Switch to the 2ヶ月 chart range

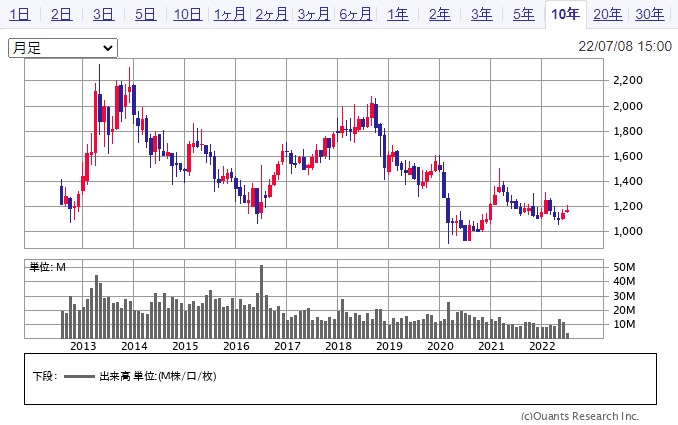272,14
